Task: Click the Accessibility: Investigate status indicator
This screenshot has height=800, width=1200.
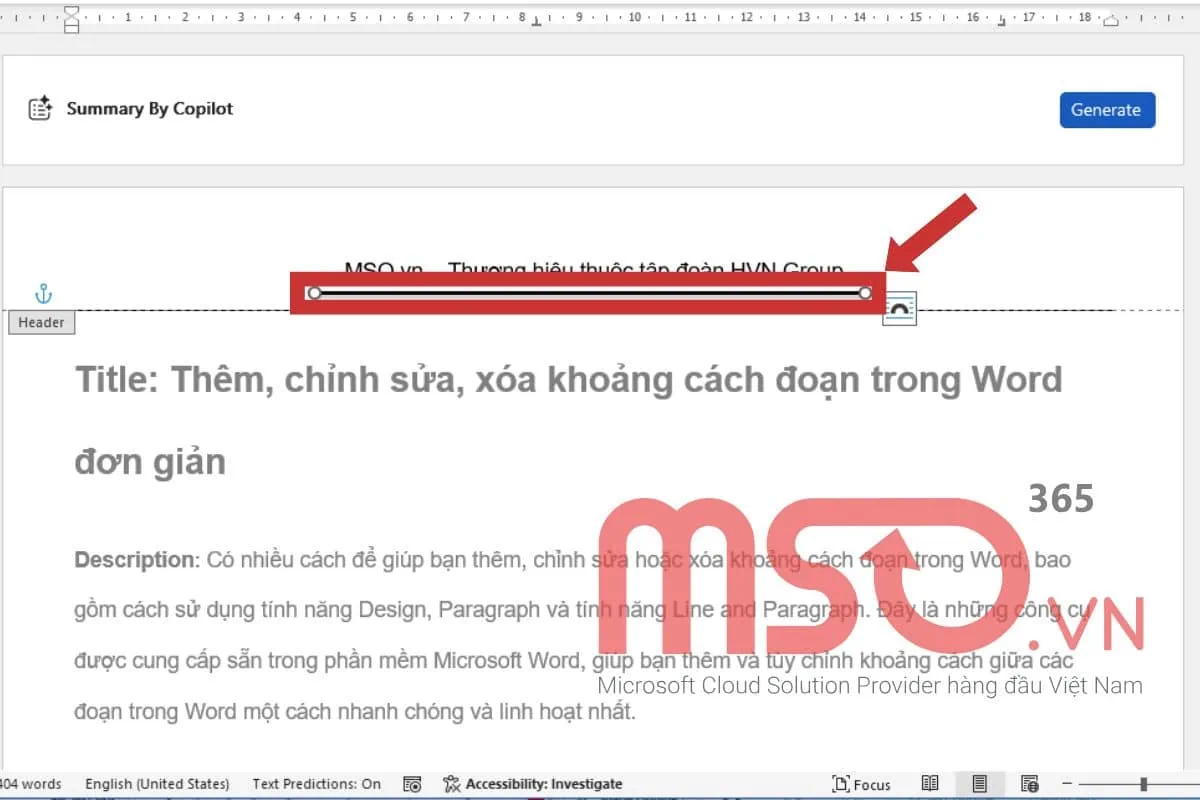Action: point(533,784)
